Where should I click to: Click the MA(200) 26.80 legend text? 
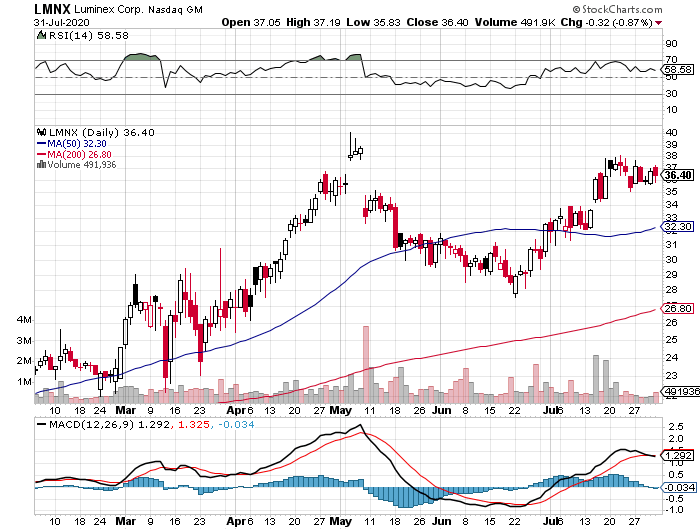point(79,154)
